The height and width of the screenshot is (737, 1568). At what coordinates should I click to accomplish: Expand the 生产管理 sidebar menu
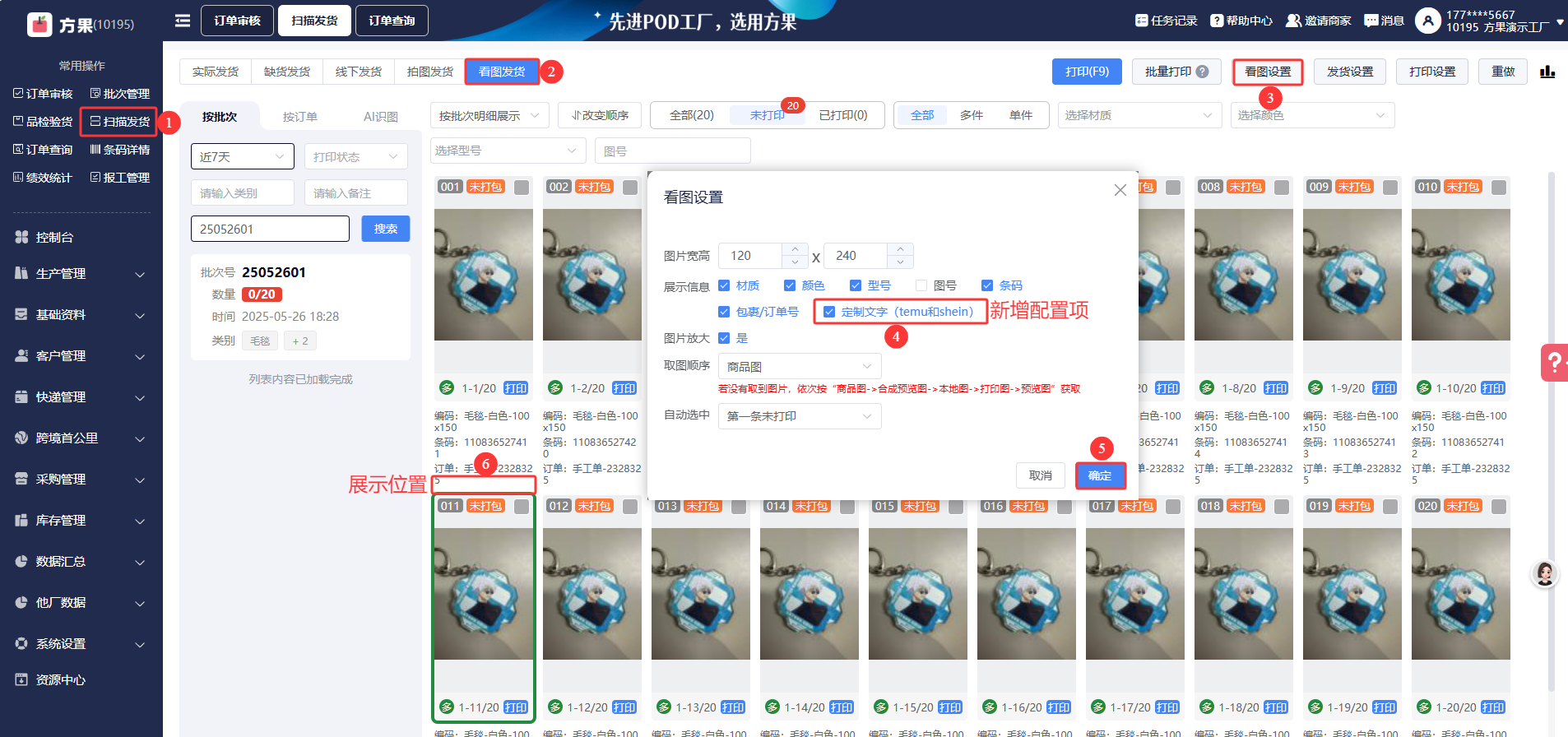pyautogui.click(x=82, y=274)
